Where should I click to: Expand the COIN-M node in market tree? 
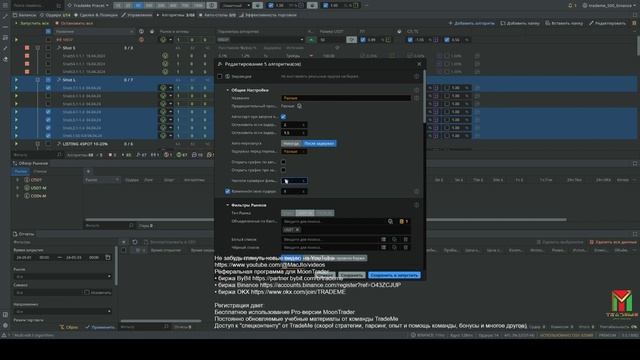[18, 196]
